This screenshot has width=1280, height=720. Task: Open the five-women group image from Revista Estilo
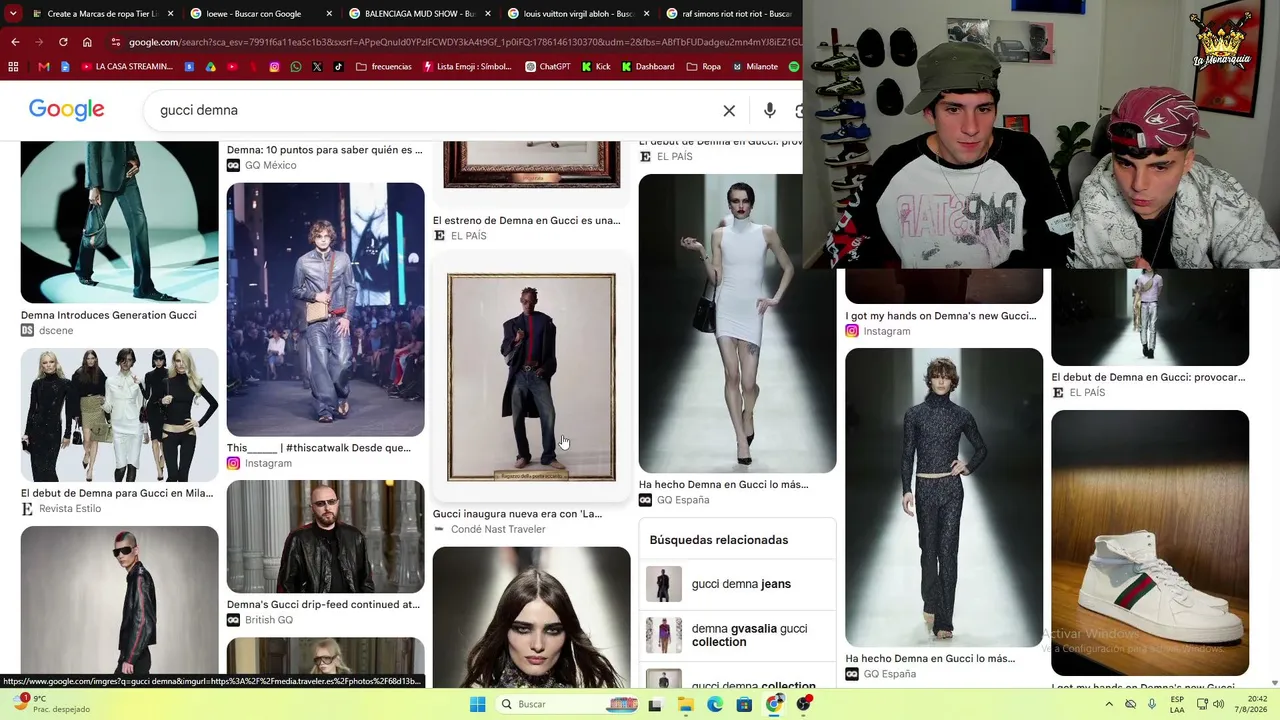(x=119, y=415)
